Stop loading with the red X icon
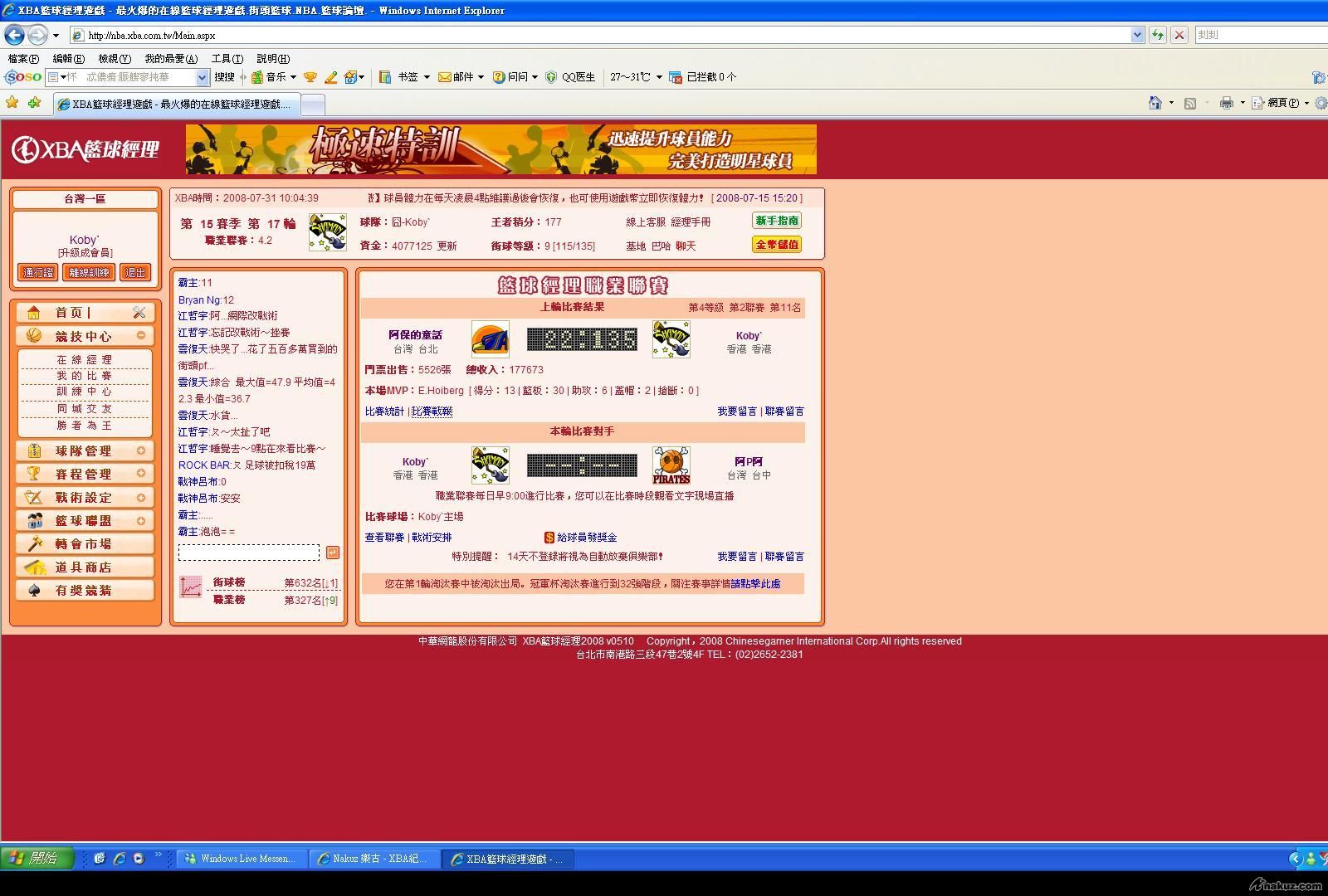This screenshot has width=1328, height=896. tap(1179, 35)
